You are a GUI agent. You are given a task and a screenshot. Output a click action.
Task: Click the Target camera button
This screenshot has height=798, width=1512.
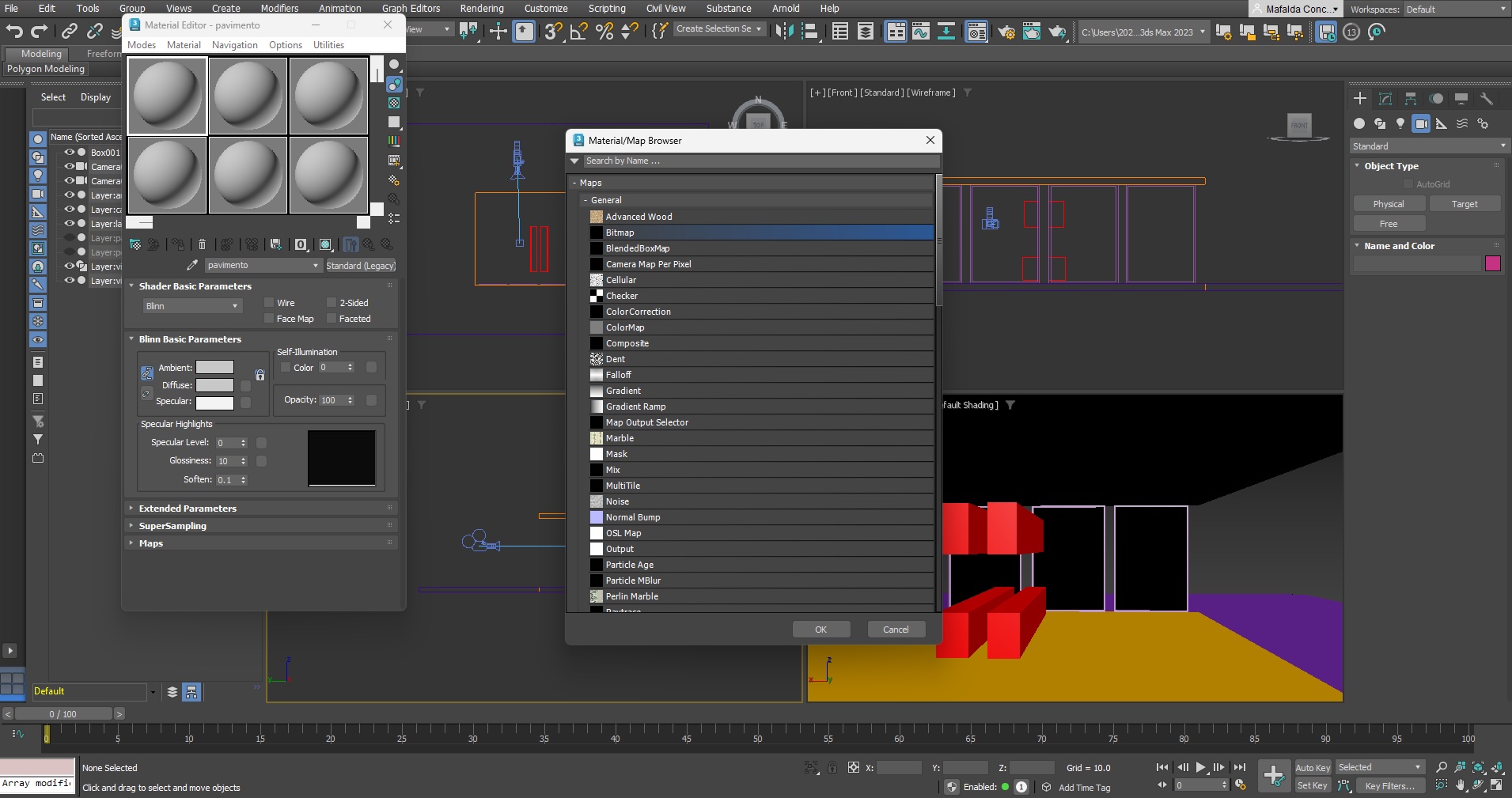click(1464, 204)
